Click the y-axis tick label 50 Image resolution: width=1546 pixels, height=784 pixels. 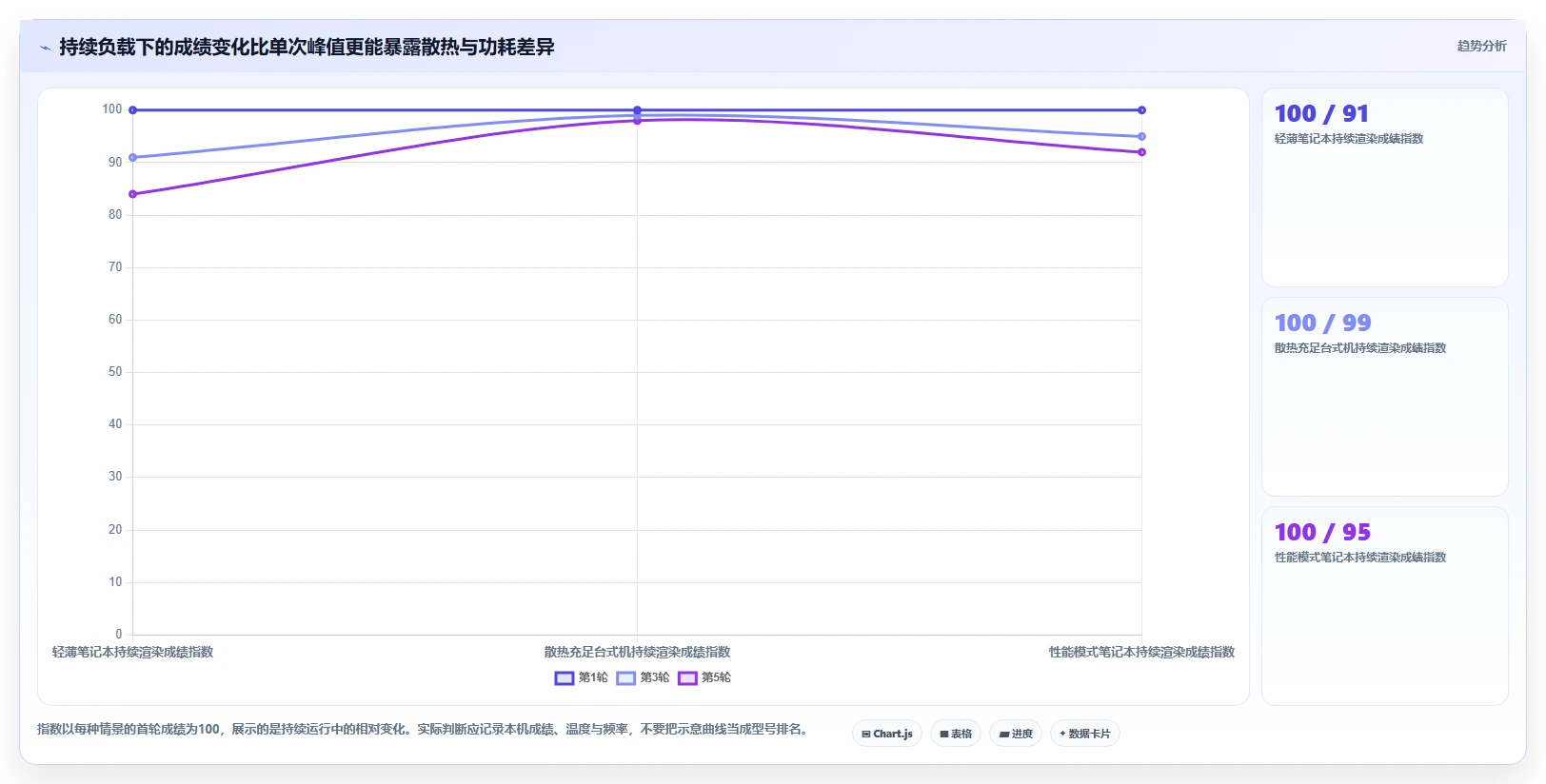[115, 372]
